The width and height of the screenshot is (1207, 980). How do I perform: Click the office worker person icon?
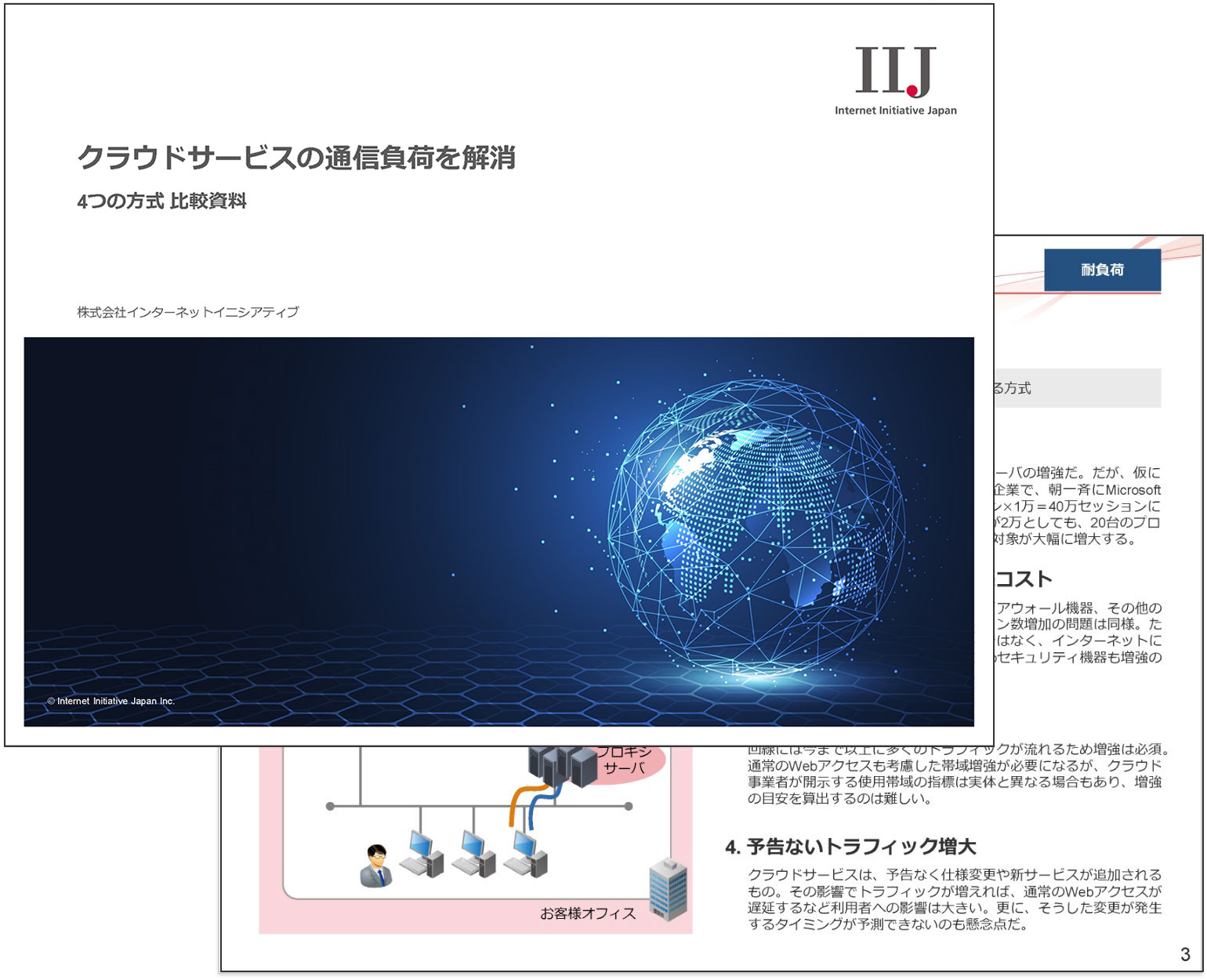pyautogui.click(x=376, y=866)
